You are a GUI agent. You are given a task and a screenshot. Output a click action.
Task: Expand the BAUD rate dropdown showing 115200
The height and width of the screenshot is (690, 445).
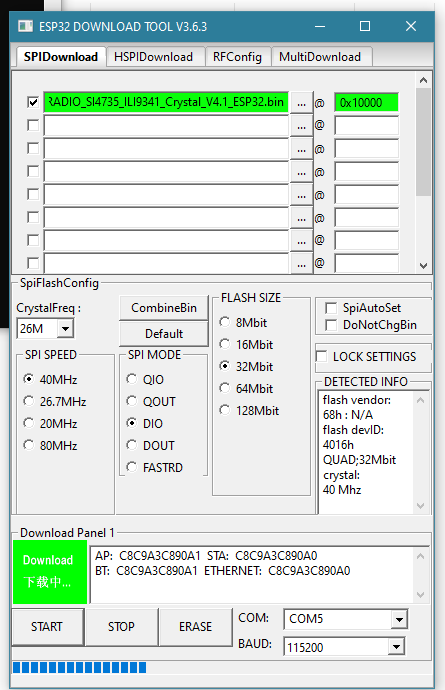point(397,647)
